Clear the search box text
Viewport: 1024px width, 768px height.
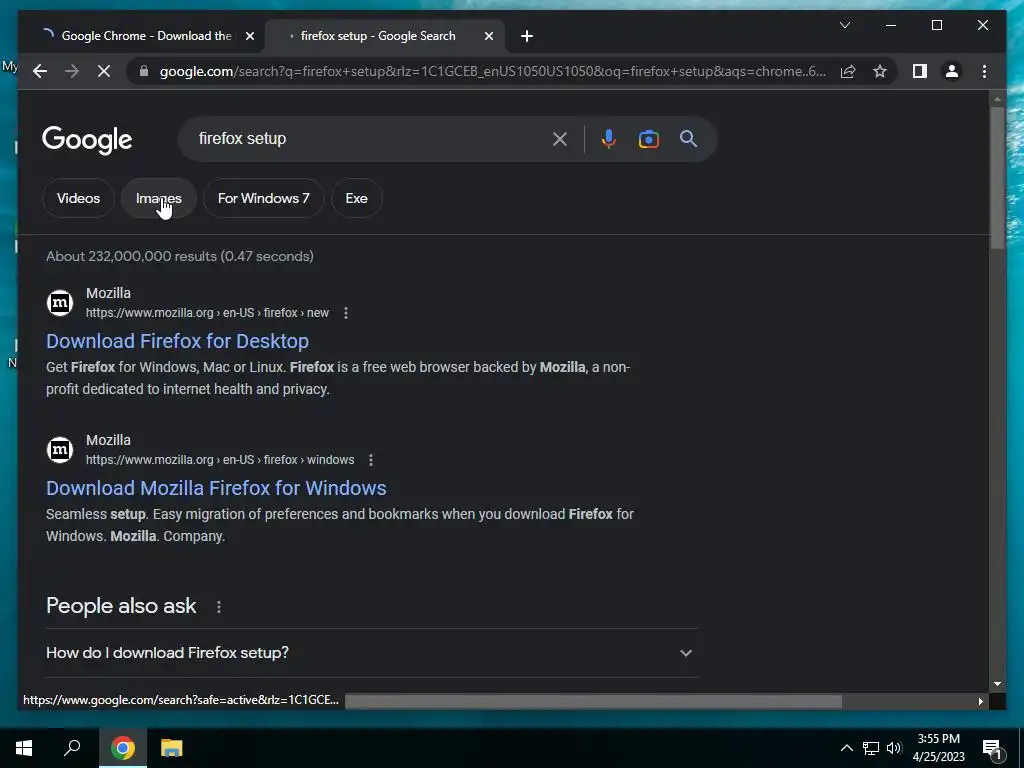coord(560,138)
